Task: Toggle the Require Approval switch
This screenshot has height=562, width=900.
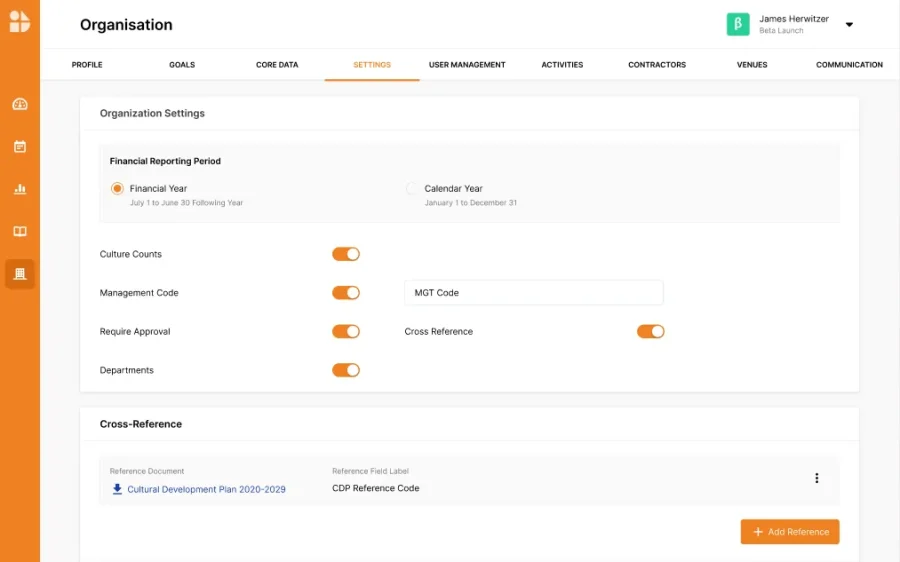Action: click(x=346, y=331)
